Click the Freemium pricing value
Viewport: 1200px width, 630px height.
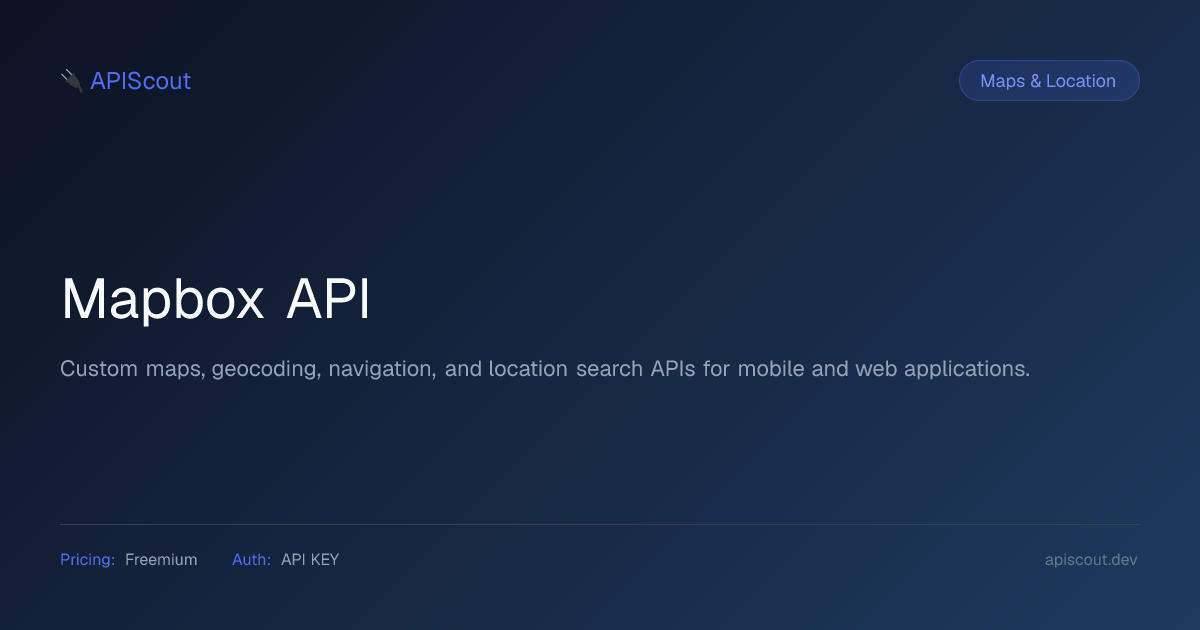click(161, 560)
